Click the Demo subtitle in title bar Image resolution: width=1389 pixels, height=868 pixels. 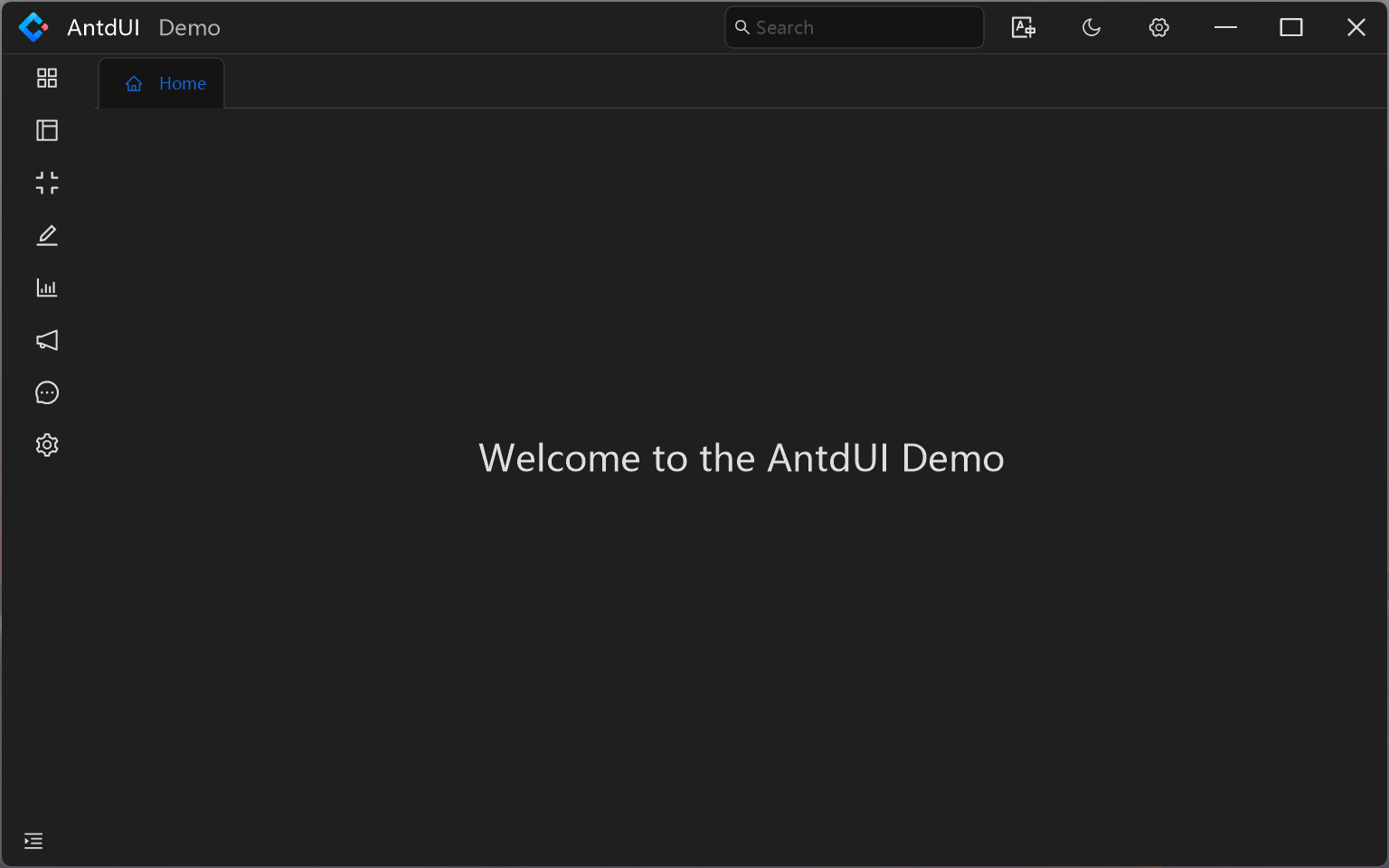pos(189,28)
